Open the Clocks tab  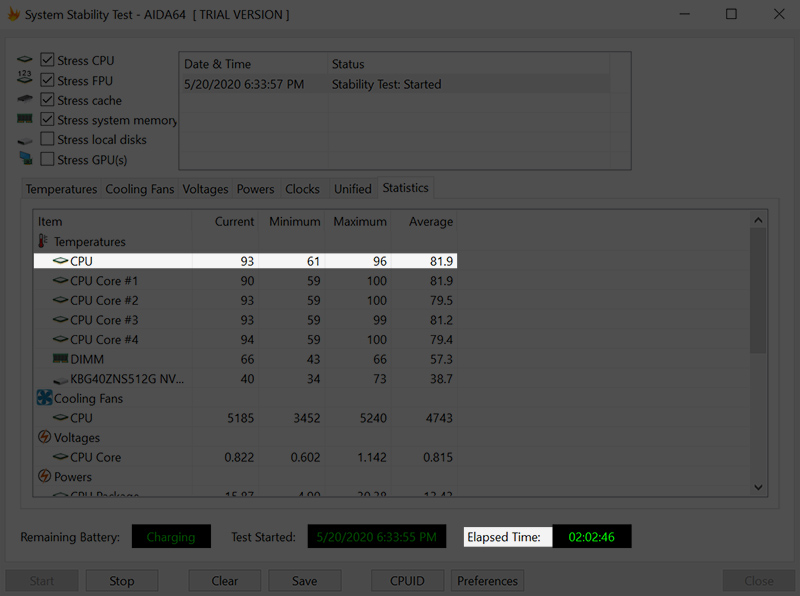pos(302,189)
